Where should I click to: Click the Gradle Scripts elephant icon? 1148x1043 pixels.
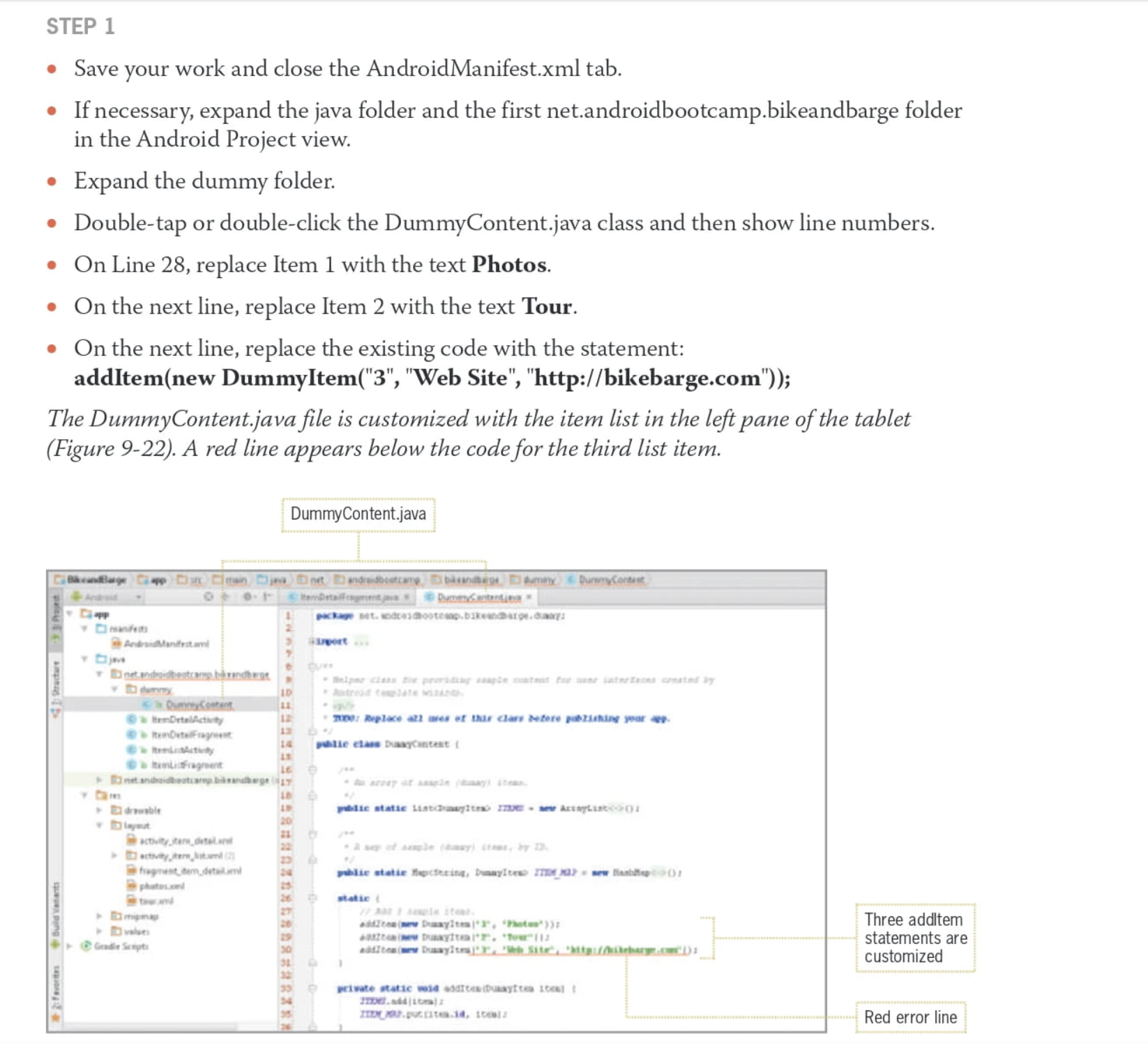(87, 945)
